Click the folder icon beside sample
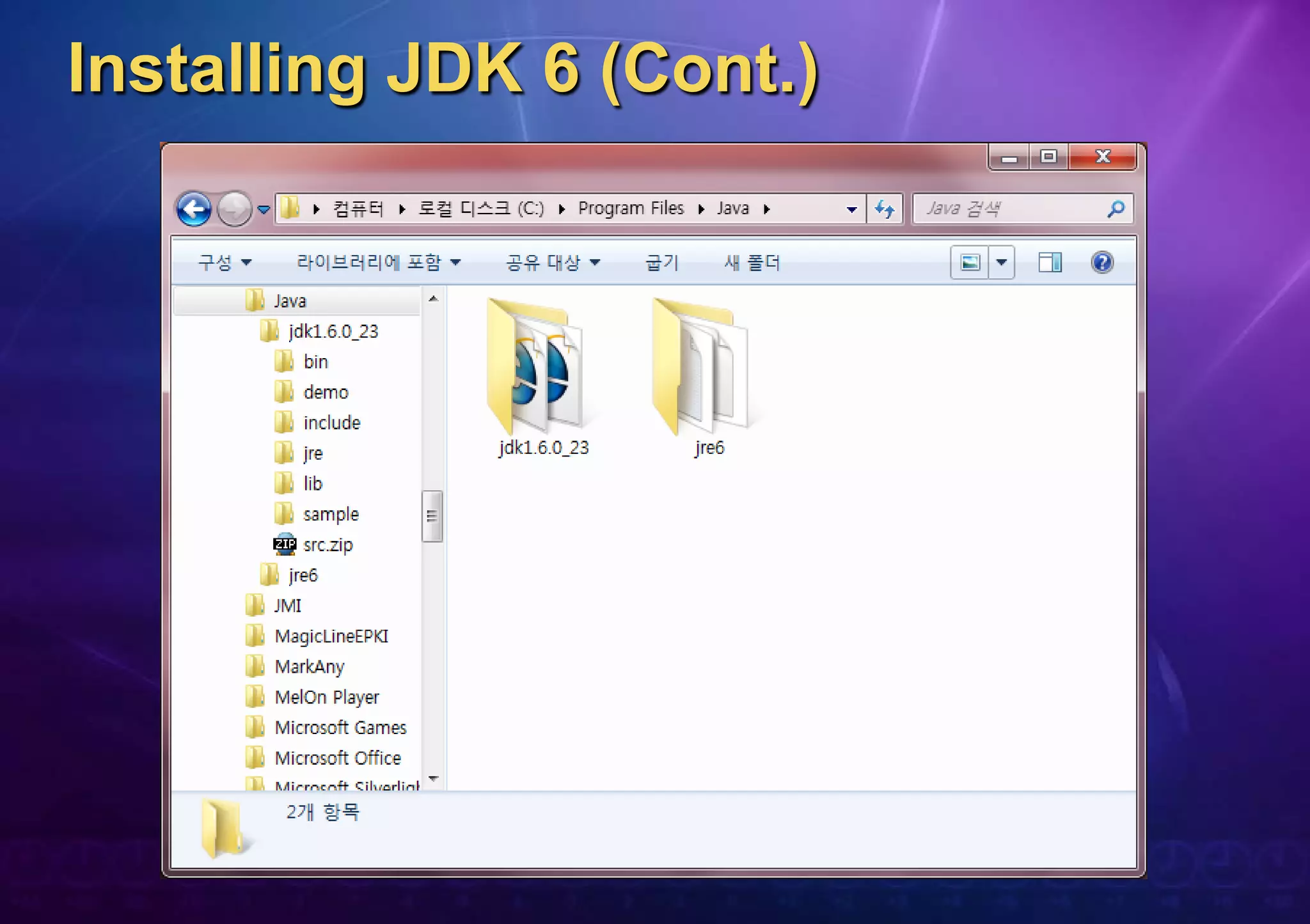The height and width of the screenshot is (924, 1310). pos(284,514)
